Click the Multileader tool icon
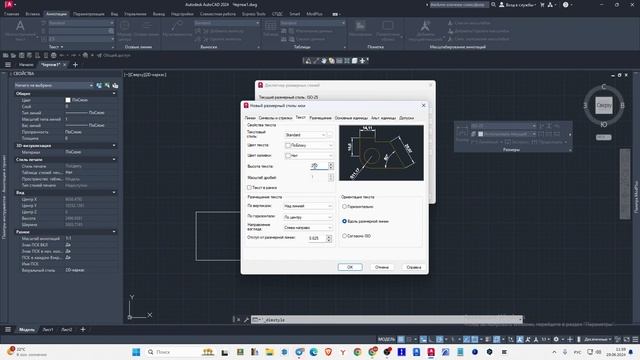The width and height of the screenshot is (640, 360). pyautogui.click(x=177, y=27)
